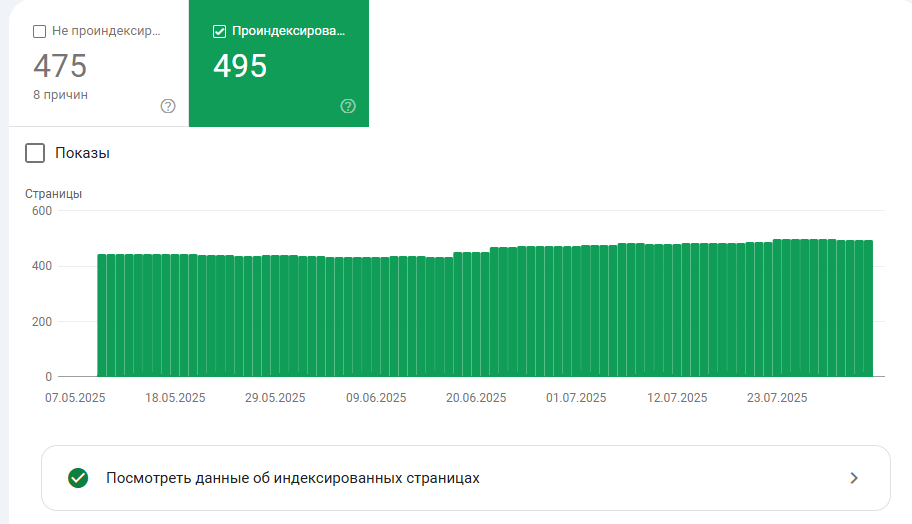Click the Страницы axis title
912x524 pixels.
tap(54, 194)
